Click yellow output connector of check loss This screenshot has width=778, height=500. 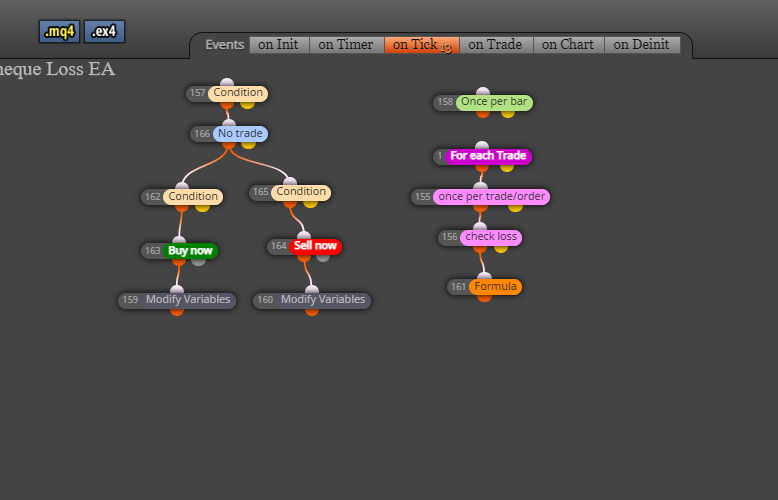point(501,248)
